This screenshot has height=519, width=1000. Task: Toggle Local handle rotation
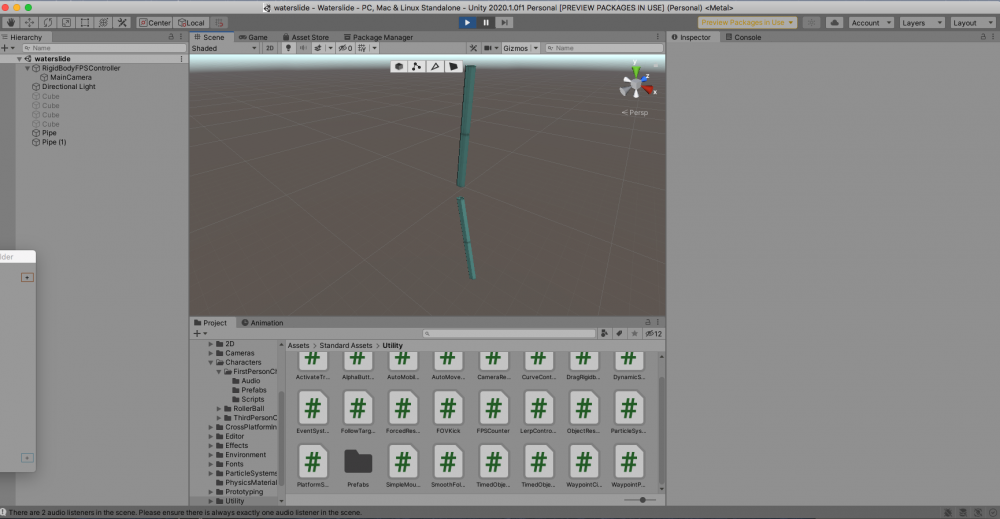coord(191,22)
